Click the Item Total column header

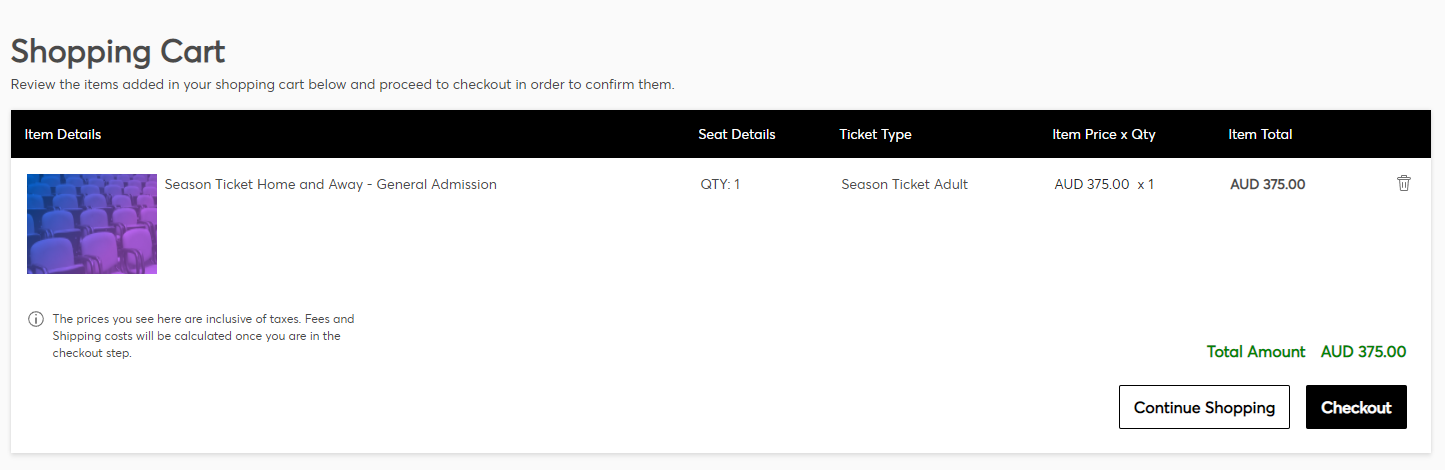[x=1260, y=134]
